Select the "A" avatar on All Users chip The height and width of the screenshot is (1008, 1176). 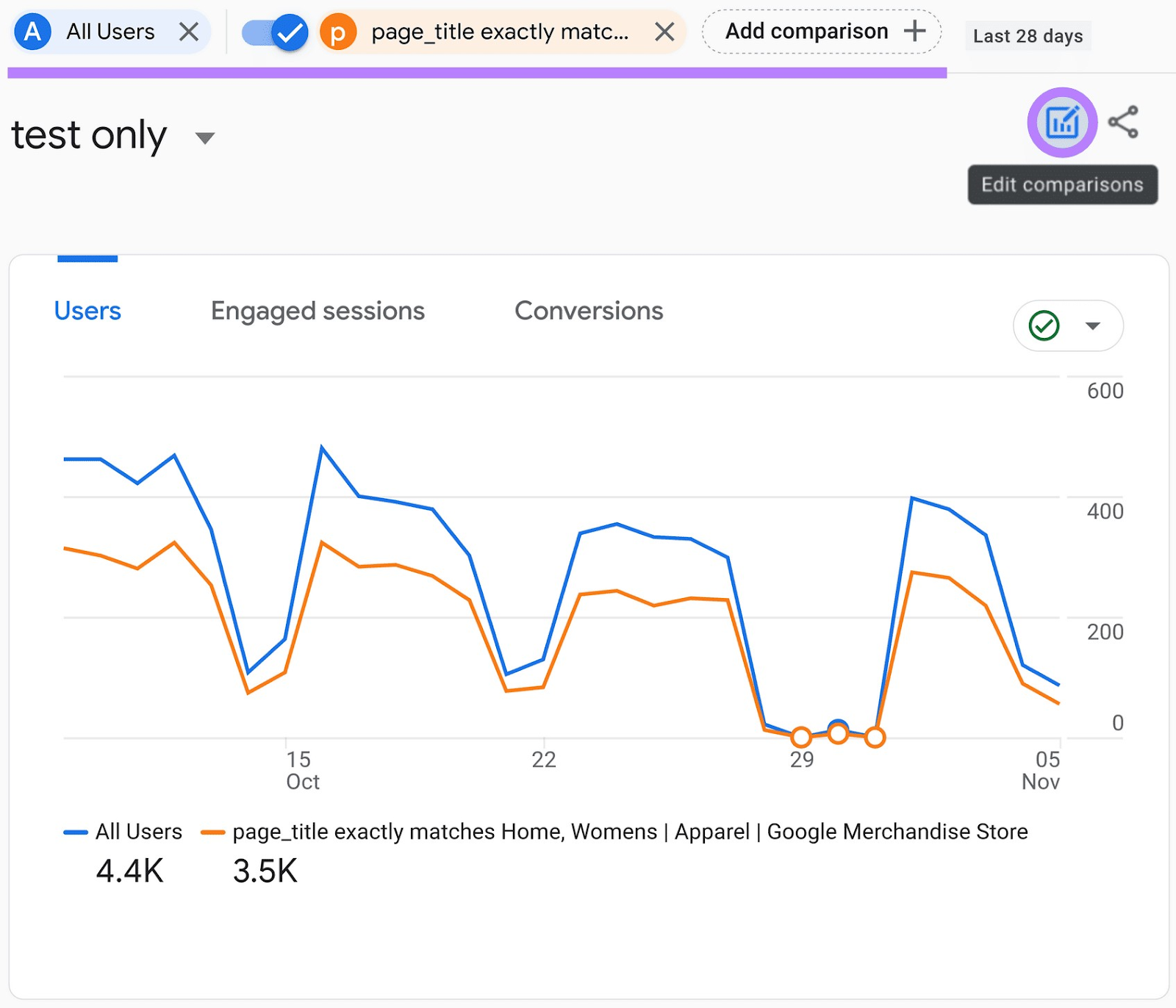click(32, 32)
